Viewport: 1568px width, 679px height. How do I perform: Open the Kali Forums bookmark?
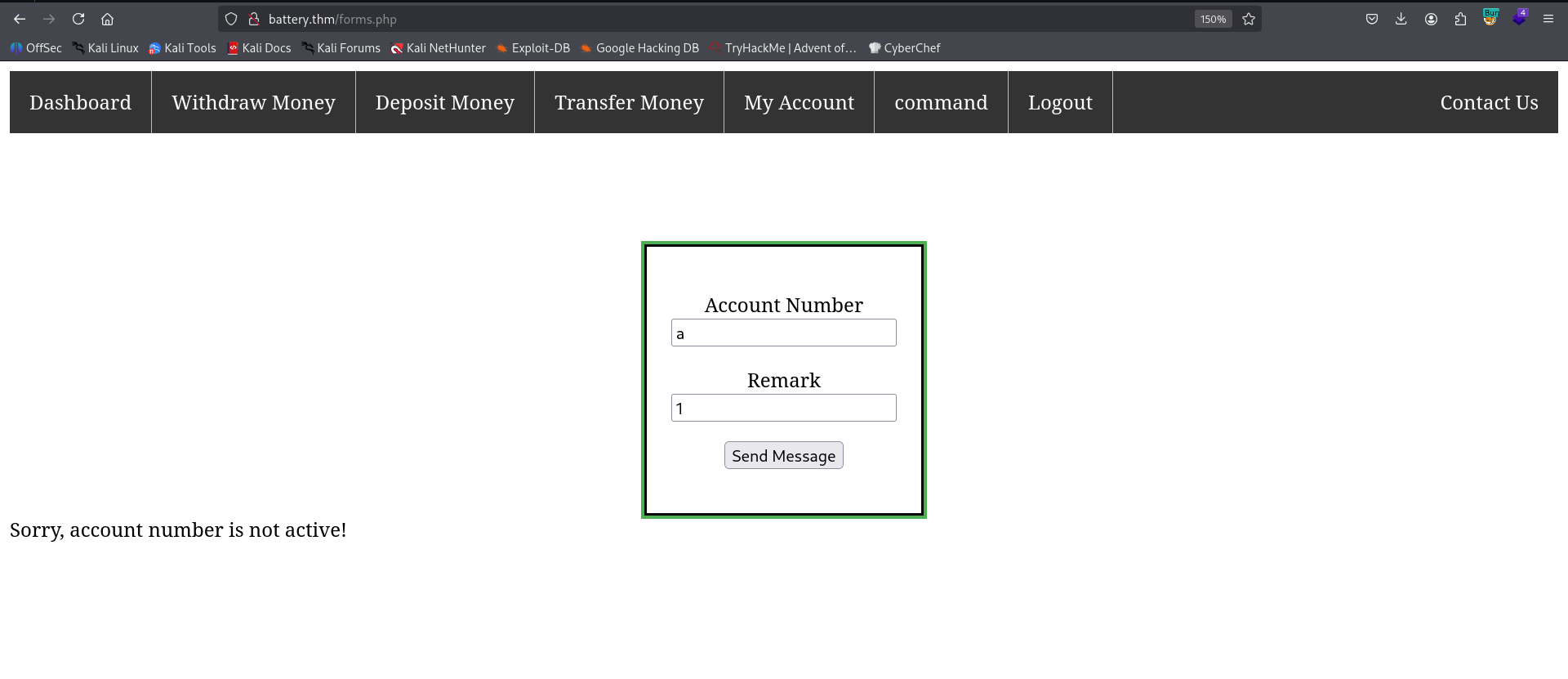(341, 48)
